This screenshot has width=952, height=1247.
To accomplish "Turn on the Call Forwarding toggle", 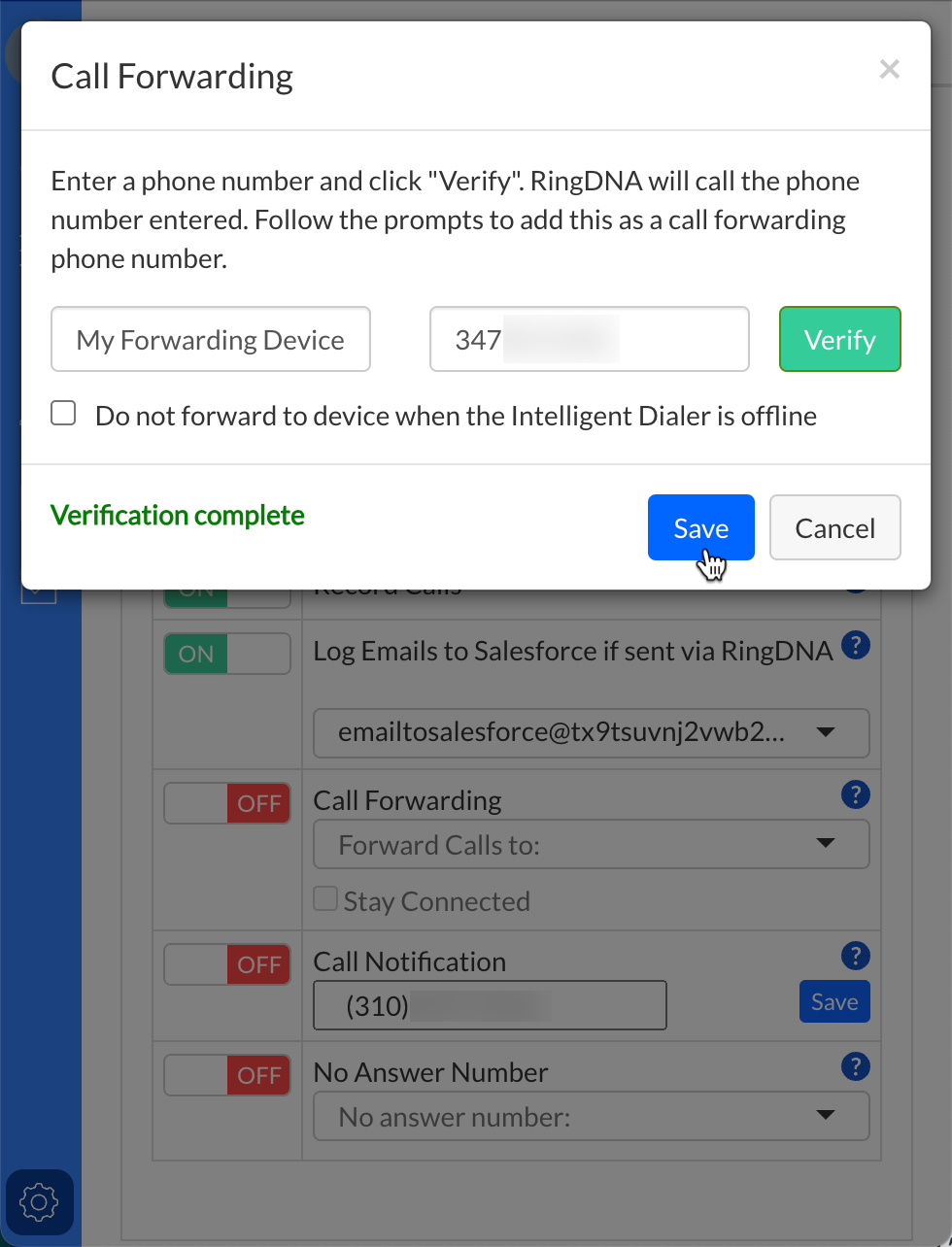I will (227, 803).
